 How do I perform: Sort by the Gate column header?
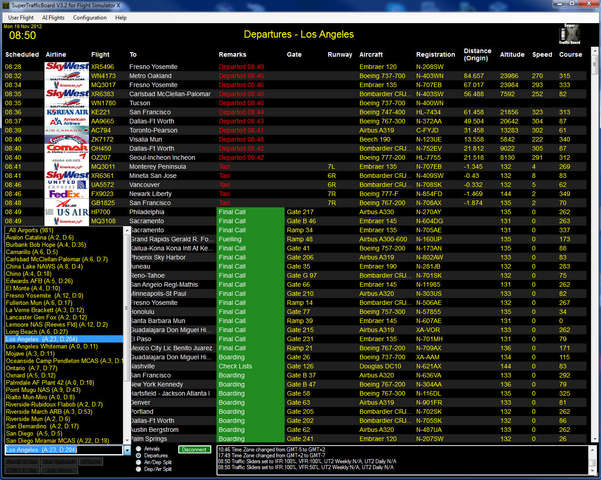[294, 54]
